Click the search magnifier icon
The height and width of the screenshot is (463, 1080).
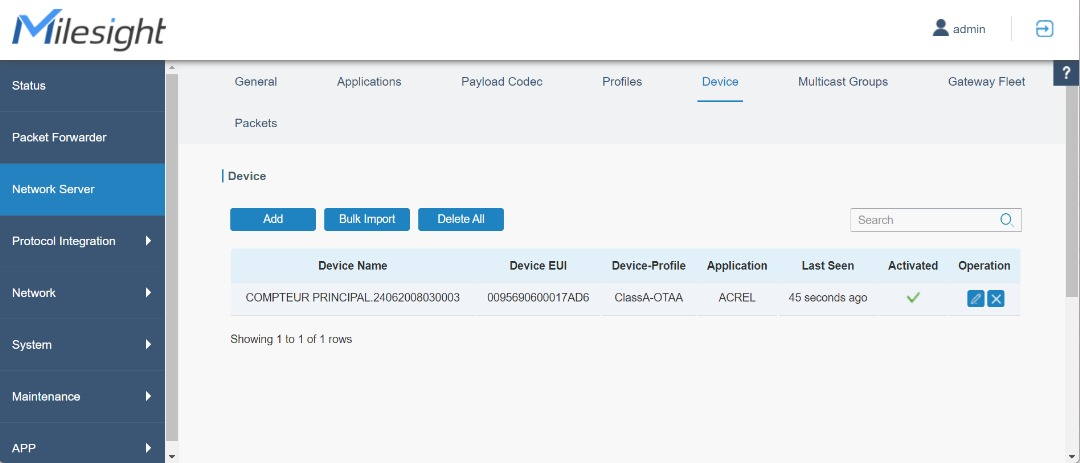(1007, 220)
